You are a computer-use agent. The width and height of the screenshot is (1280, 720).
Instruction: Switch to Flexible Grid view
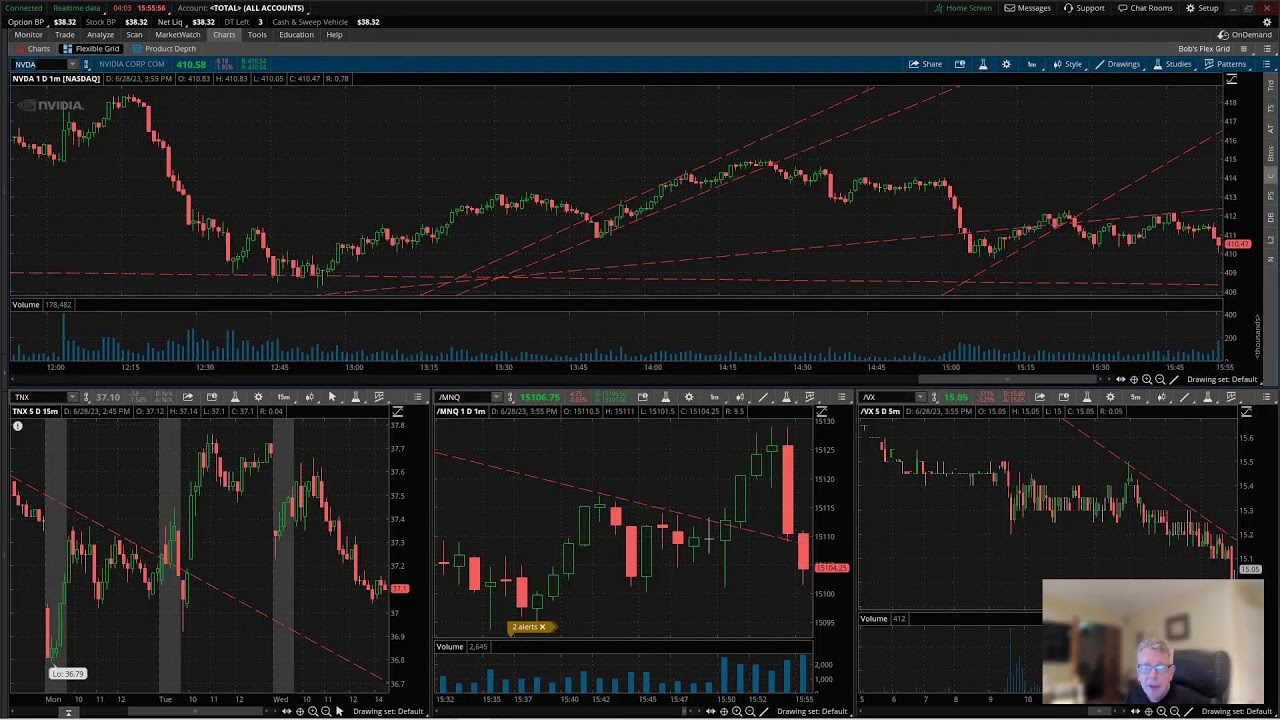click(x=91, y=49)
